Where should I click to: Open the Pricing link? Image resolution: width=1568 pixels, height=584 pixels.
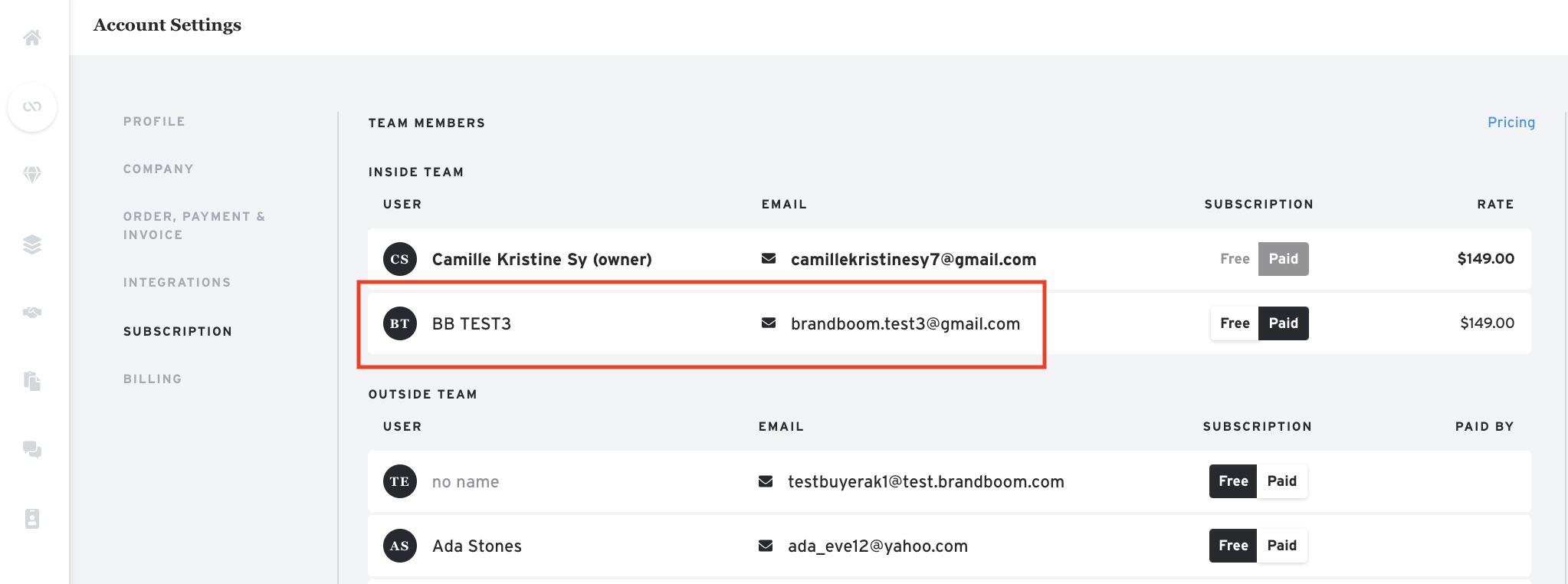pos(1511,123)
